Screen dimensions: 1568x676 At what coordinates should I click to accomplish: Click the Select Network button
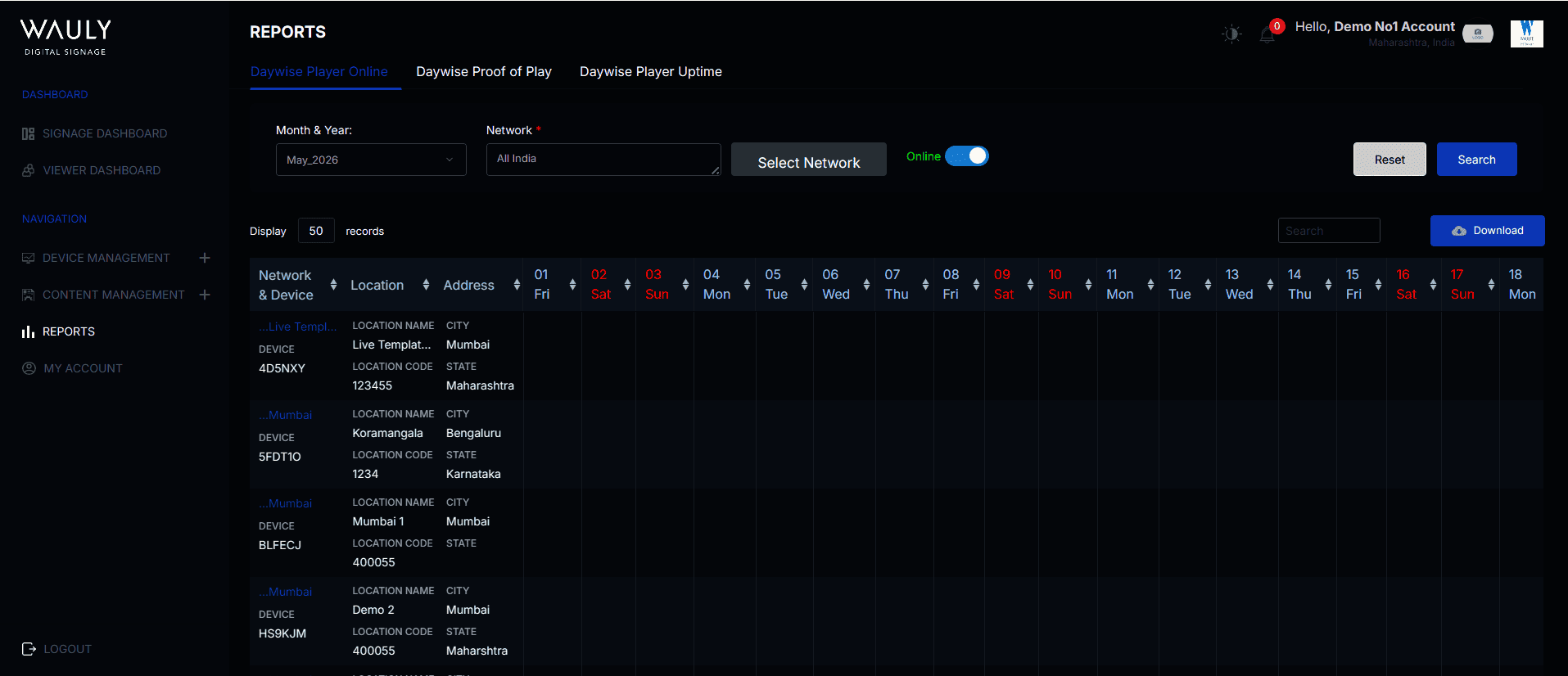809,160
